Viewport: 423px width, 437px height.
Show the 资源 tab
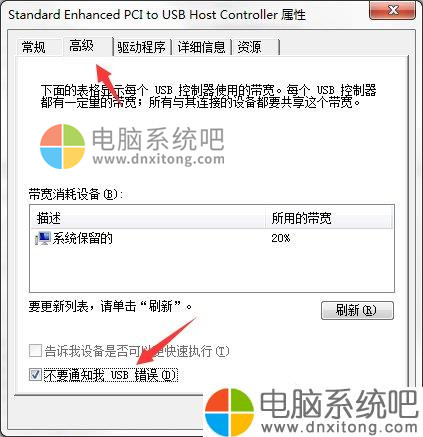point(249,47)
